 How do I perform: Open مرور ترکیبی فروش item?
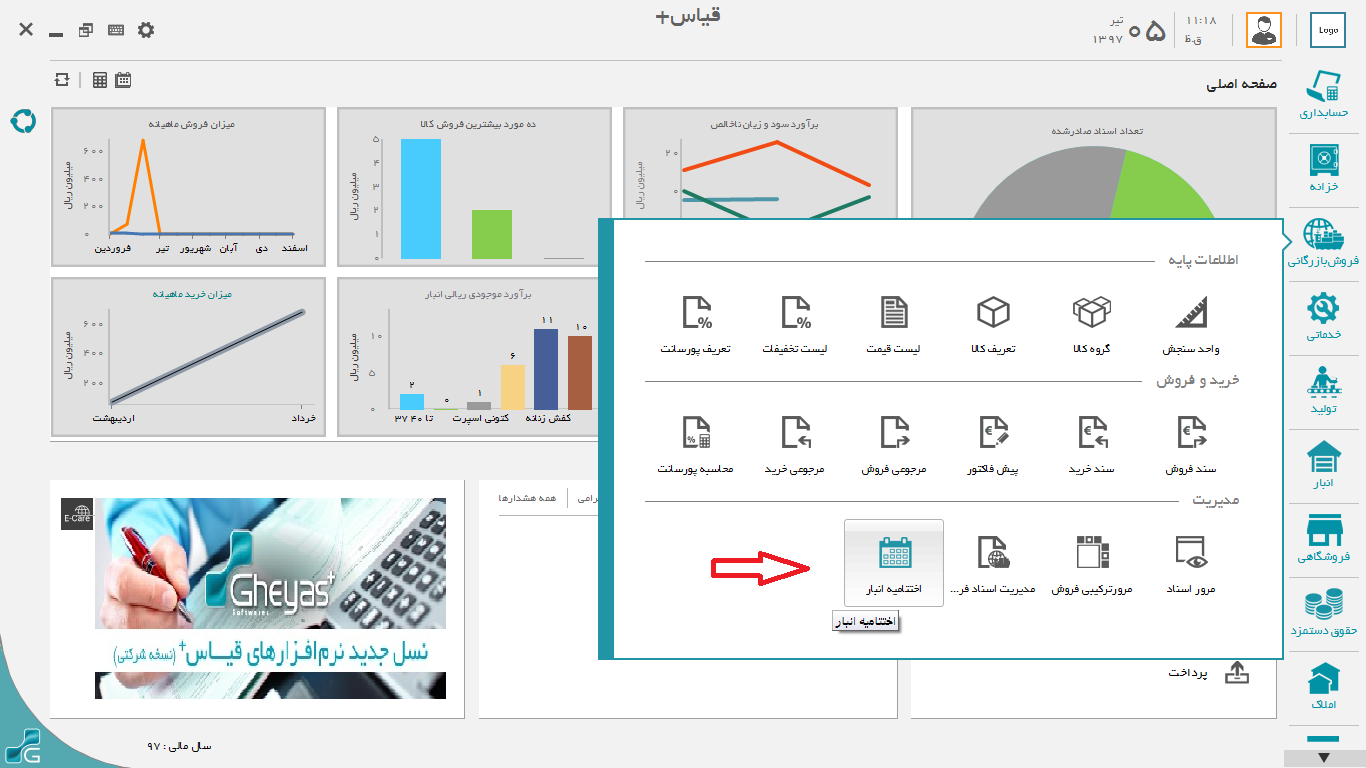tap(1092, 565)
